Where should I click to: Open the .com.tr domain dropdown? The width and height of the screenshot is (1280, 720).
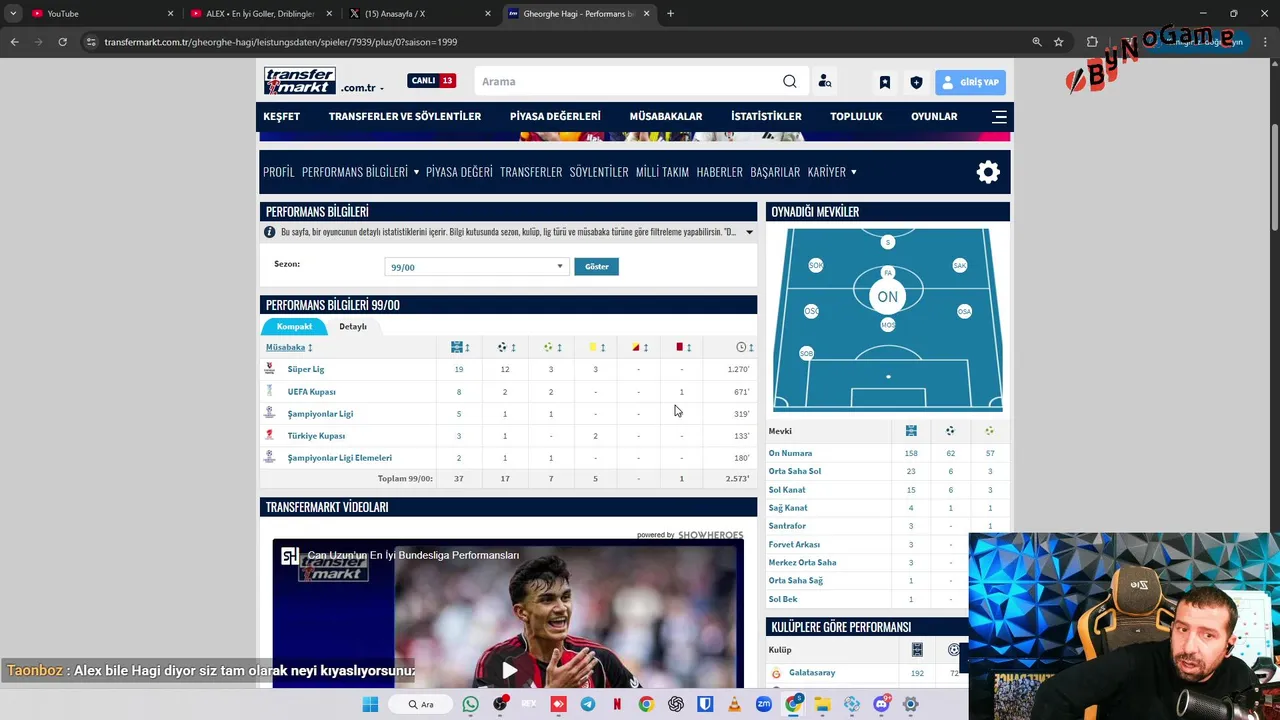362,88
